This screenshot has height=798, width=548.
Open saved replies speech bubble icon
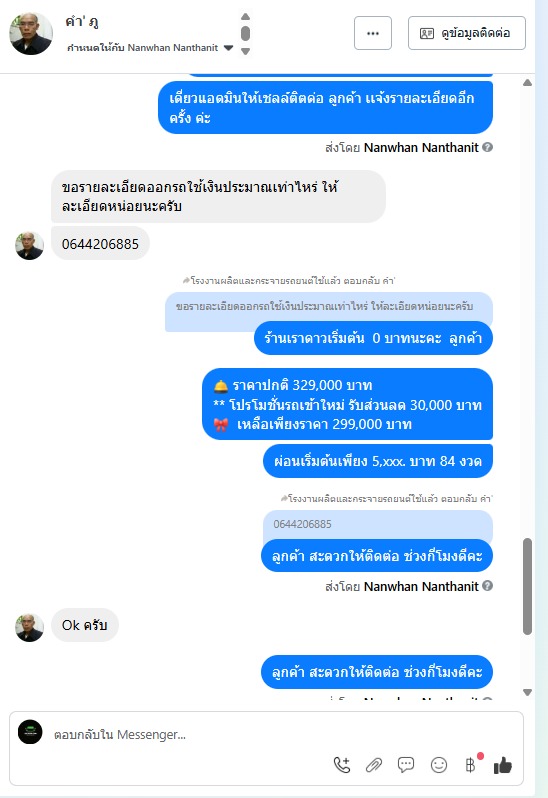point(406,764)
